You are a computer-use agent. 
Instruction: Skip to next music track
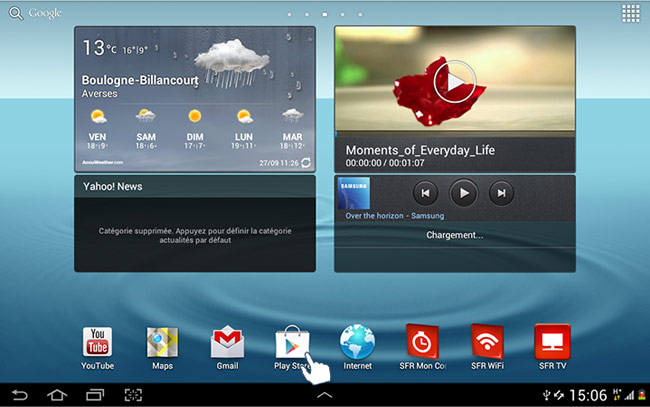click(501, 193)
